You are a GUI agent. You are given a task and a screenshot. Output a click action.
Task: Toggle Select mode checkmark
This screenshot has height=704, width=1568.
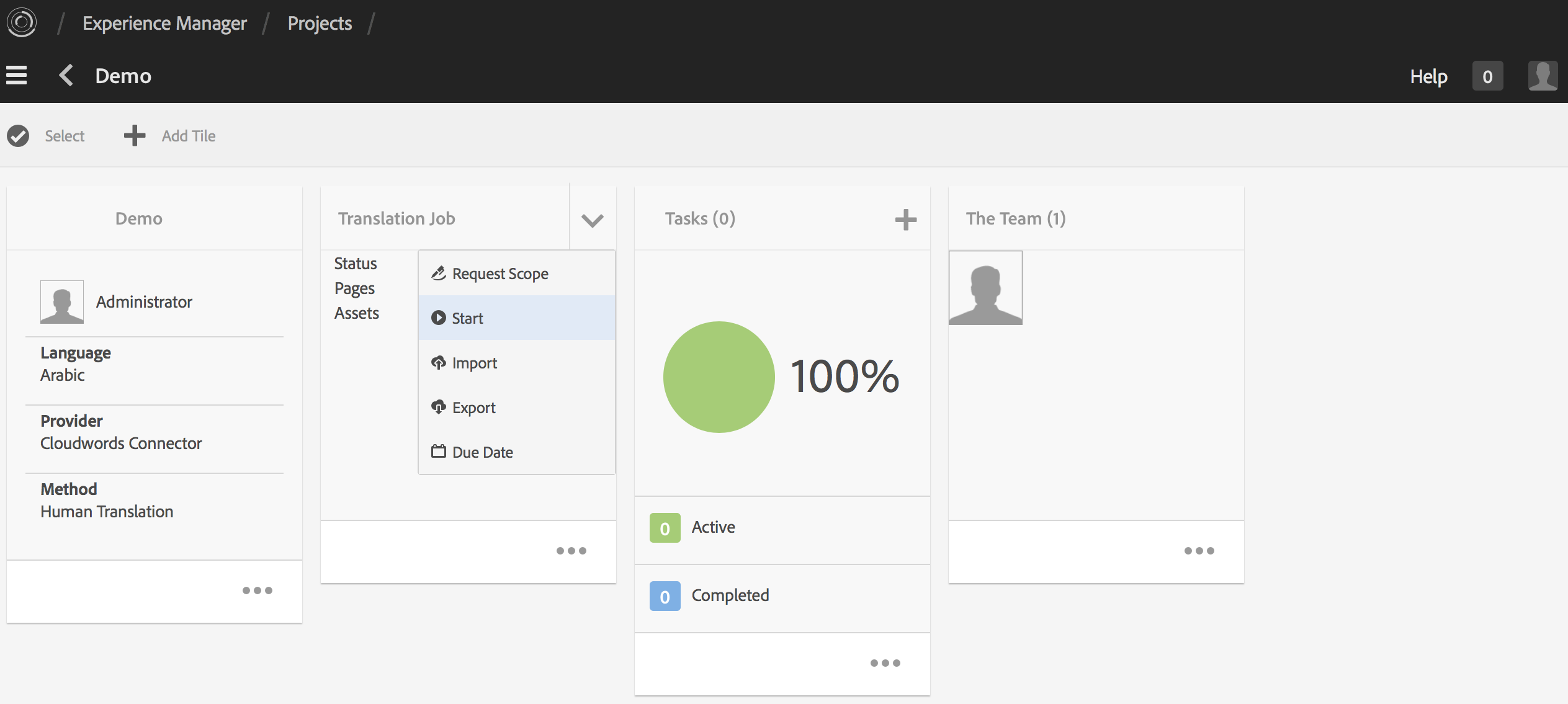coord(19,136)
